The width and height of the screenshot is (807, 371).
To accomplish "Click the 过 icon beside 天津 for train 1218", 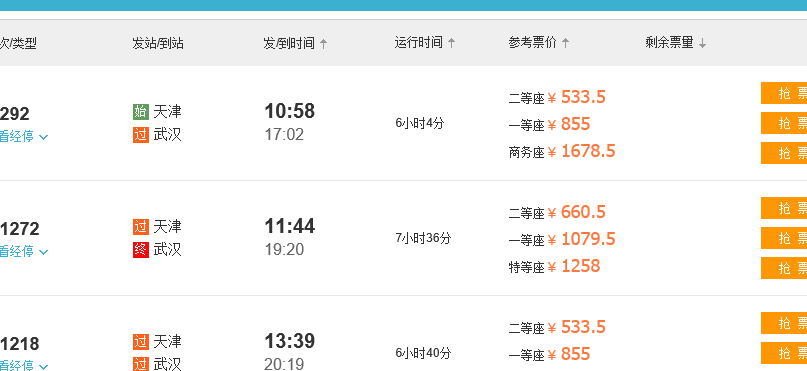I will point(141,342).
